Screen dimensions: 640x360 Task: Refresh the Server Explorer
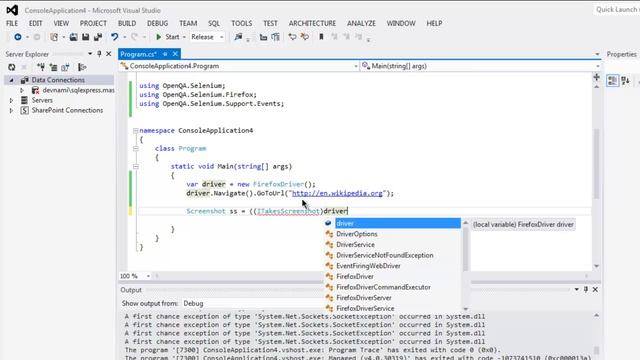tap(11, 67)
